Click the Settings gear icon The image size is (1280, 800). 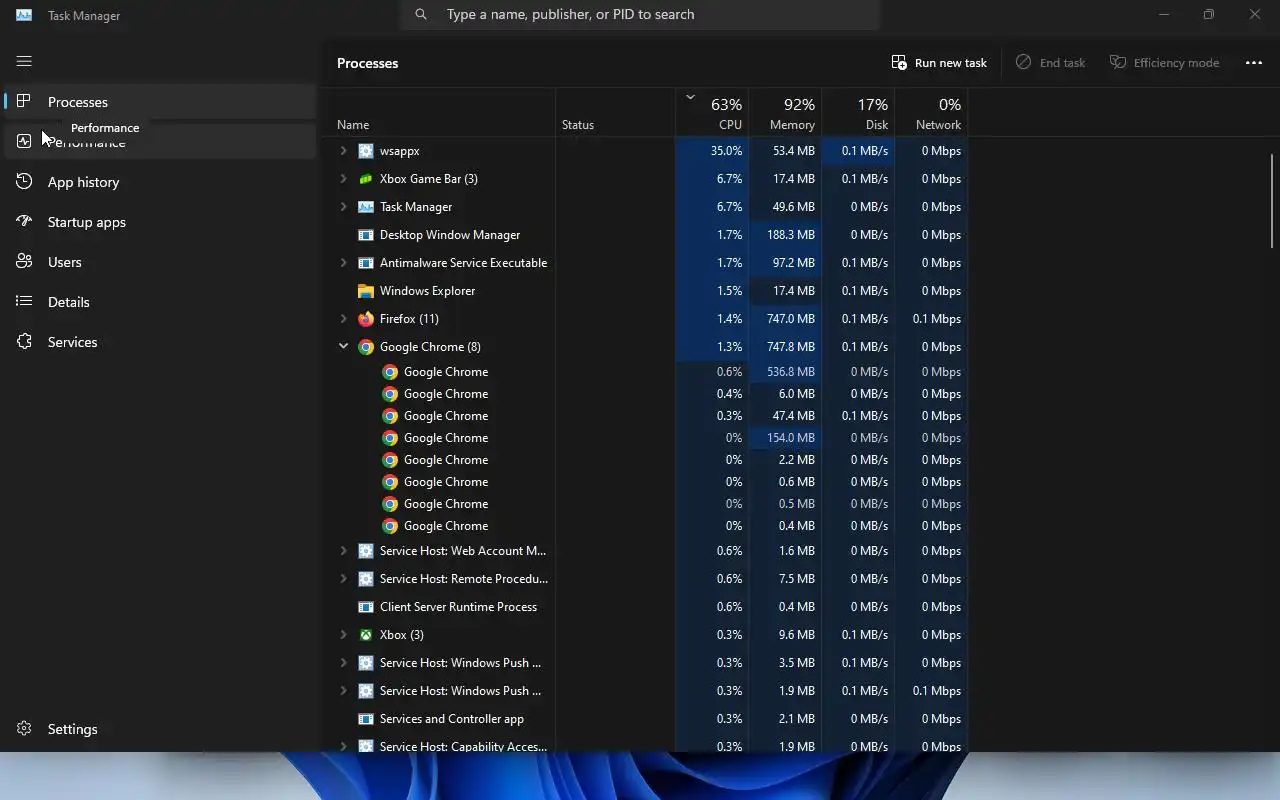[24, 728]
